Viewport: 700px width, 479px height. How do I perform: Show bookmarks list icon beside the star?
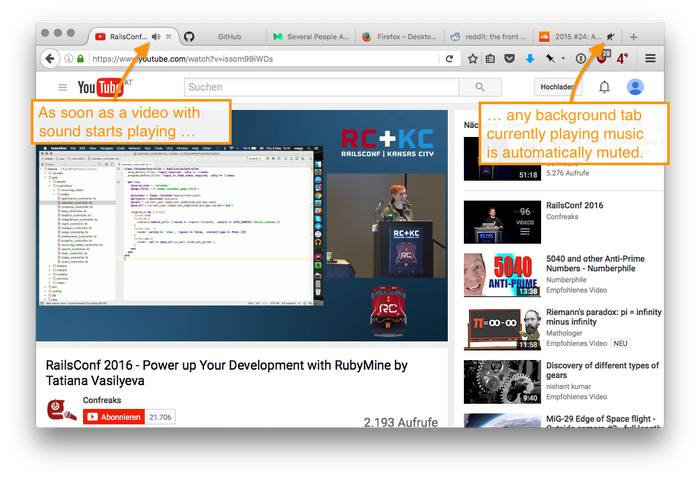(490, 58)
